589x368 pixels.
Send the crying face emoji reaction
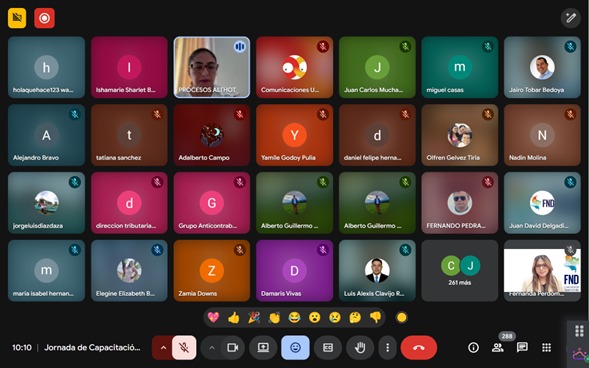point(335,318)
